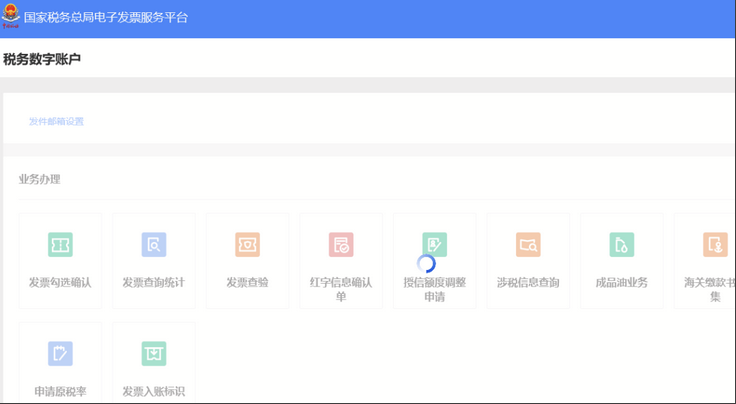Click the 申请原税率 text label

(60, 391)
